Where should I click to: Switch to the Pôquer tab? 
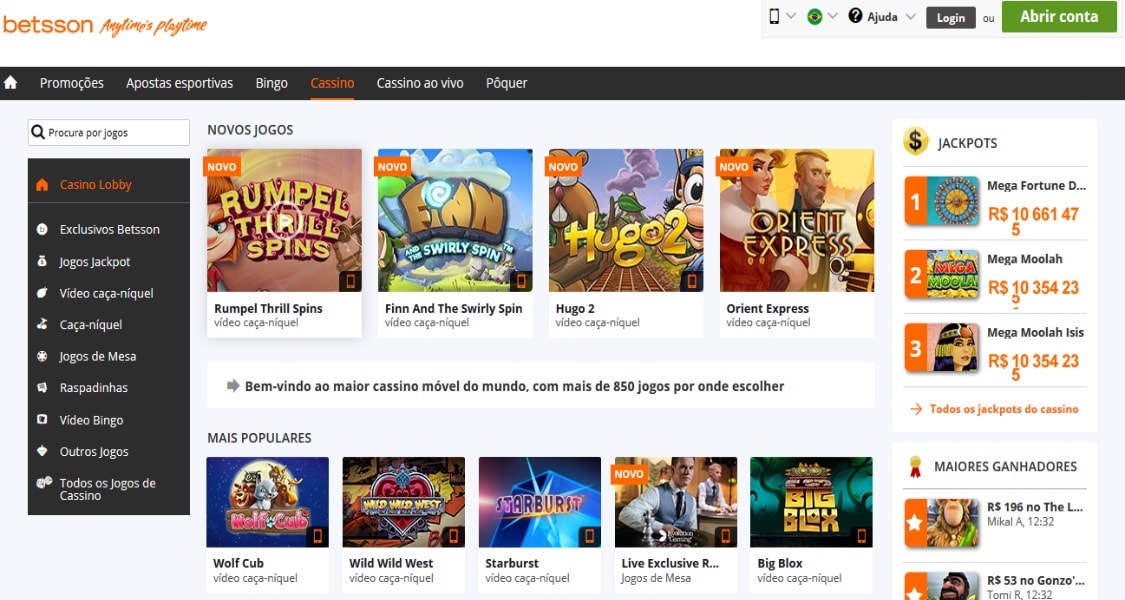[x=507, y=83]
